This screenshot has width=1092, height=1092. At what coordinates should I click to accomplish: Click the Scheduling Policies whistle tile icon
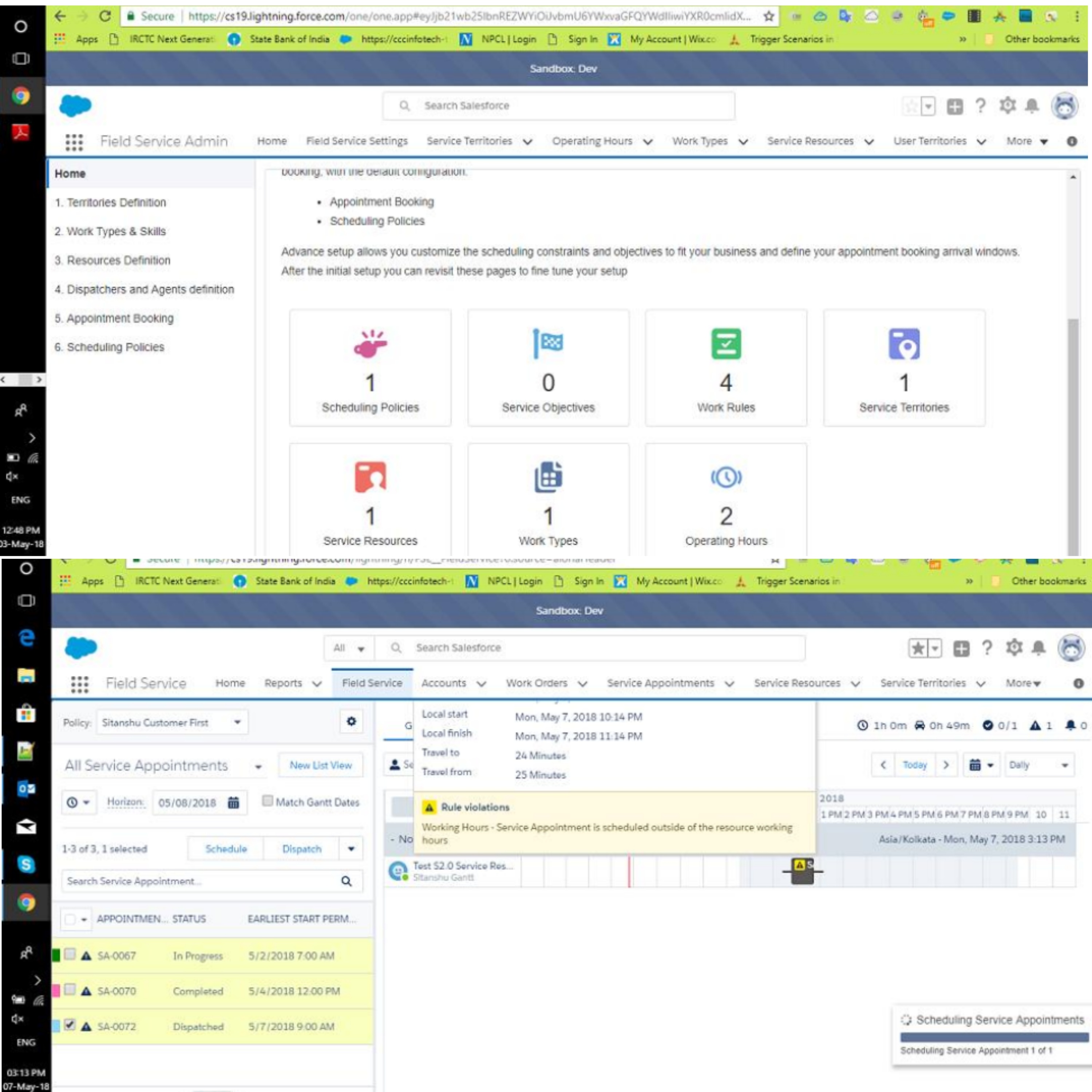pos(370,344)
